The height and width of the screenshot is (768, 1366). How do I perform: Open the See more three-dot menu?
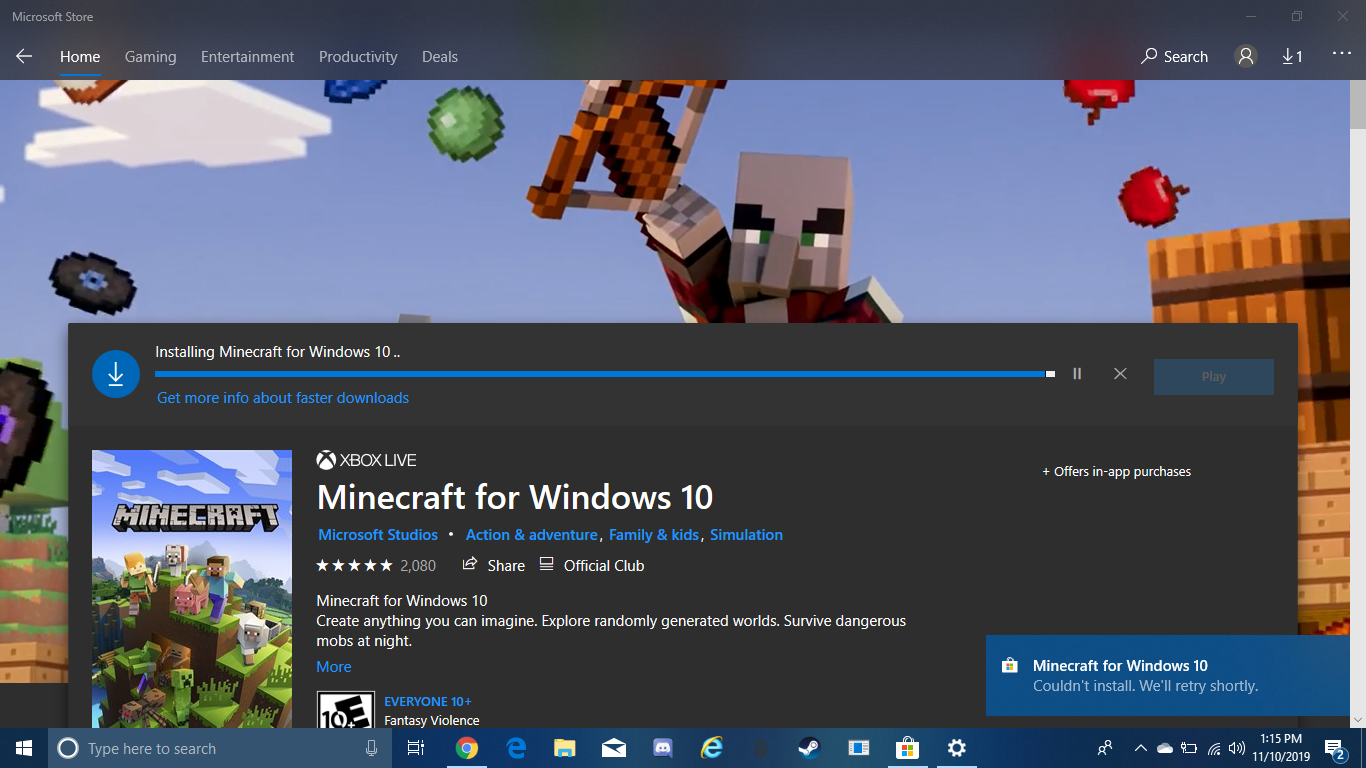[1341, 54]
